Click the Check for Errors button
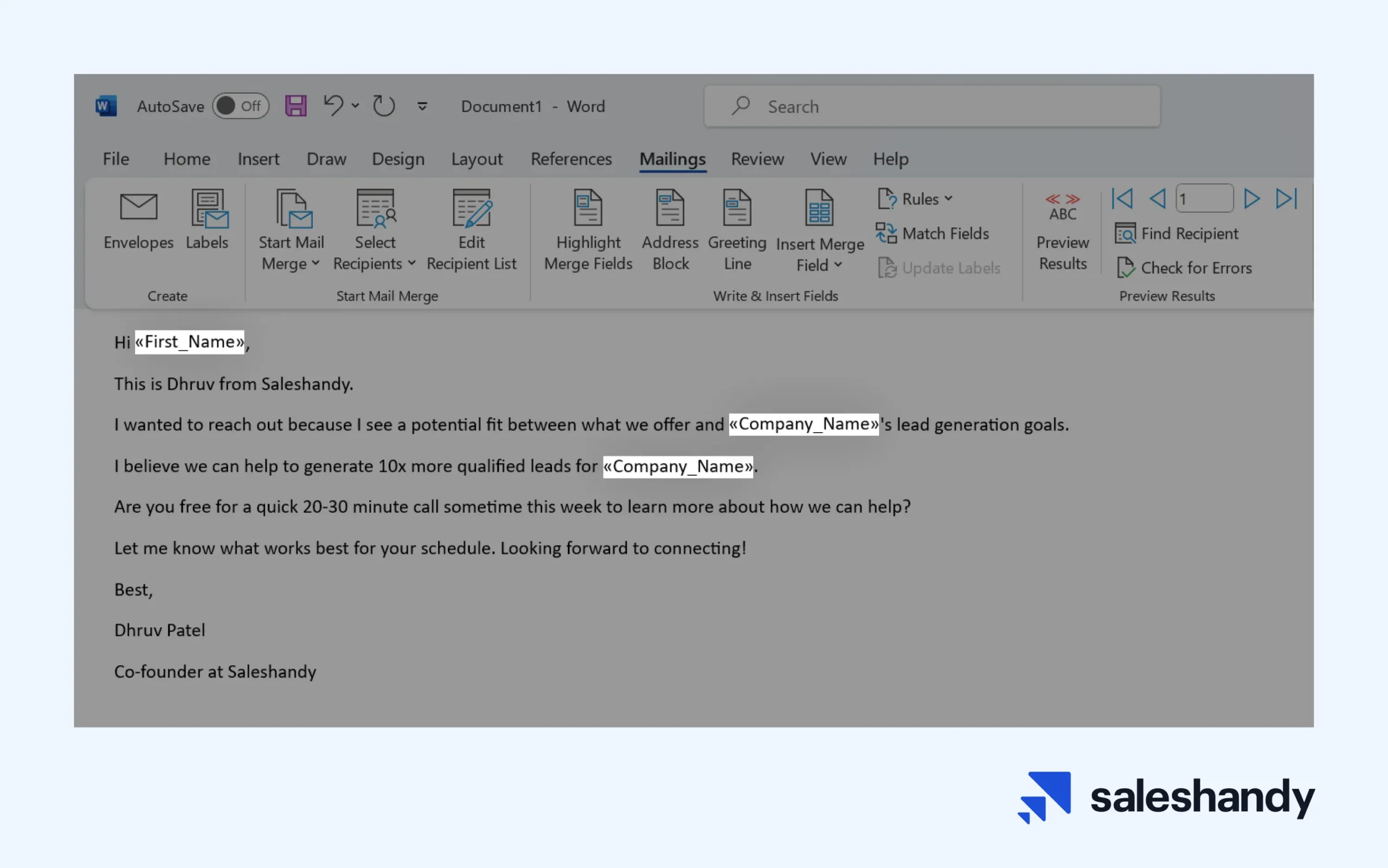This screenshot has height=868, width=1388. 1184,267
